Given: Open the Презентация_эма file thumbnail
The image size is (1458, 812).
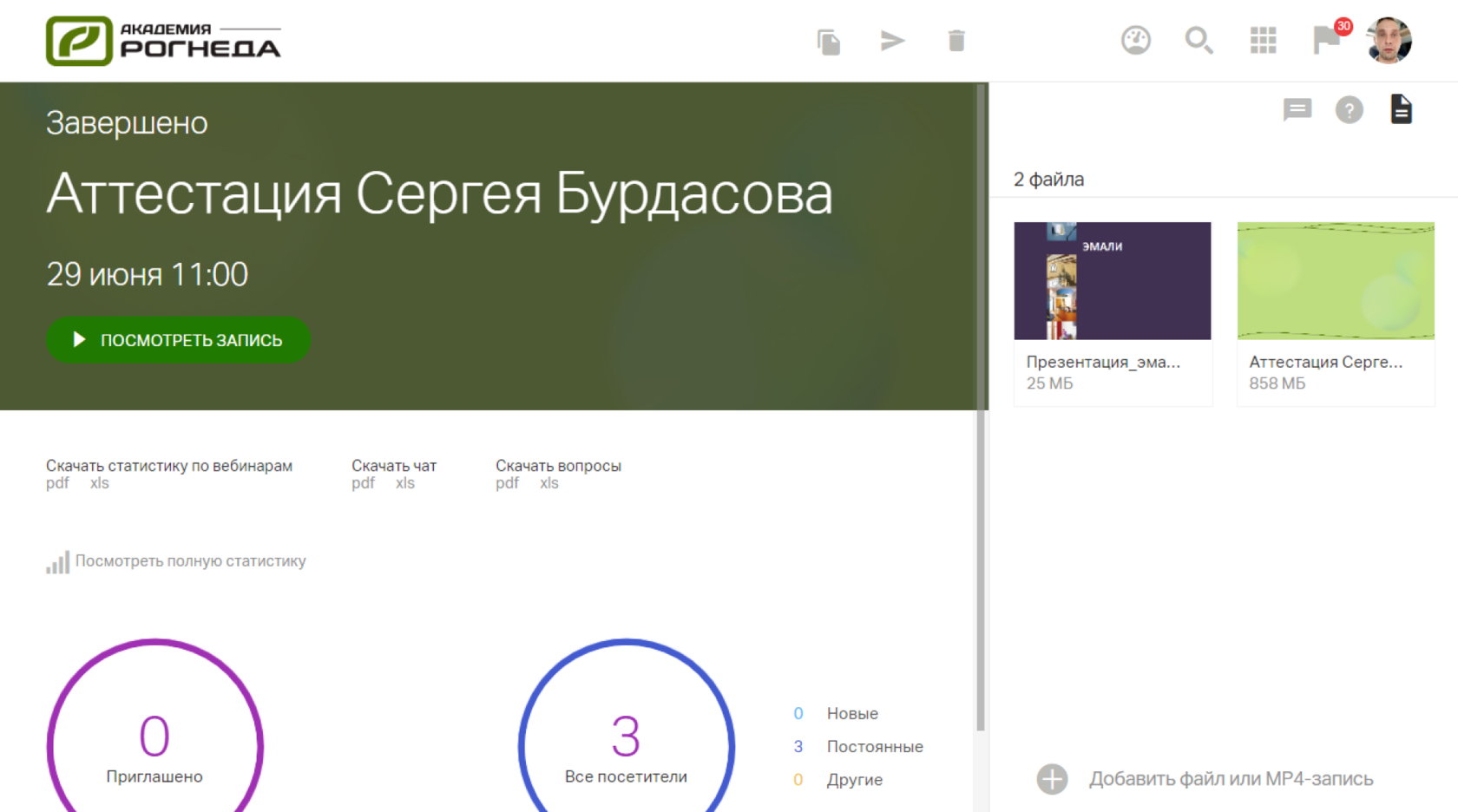Looking at the screenshot, I should pyautogui.click(x=1112, y=281).
